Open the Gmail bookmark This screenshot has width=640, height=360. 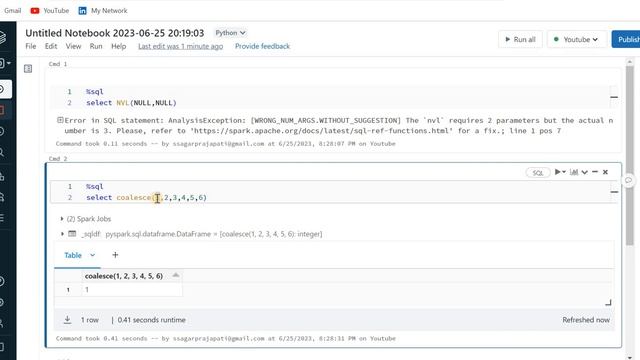point(12,11)
